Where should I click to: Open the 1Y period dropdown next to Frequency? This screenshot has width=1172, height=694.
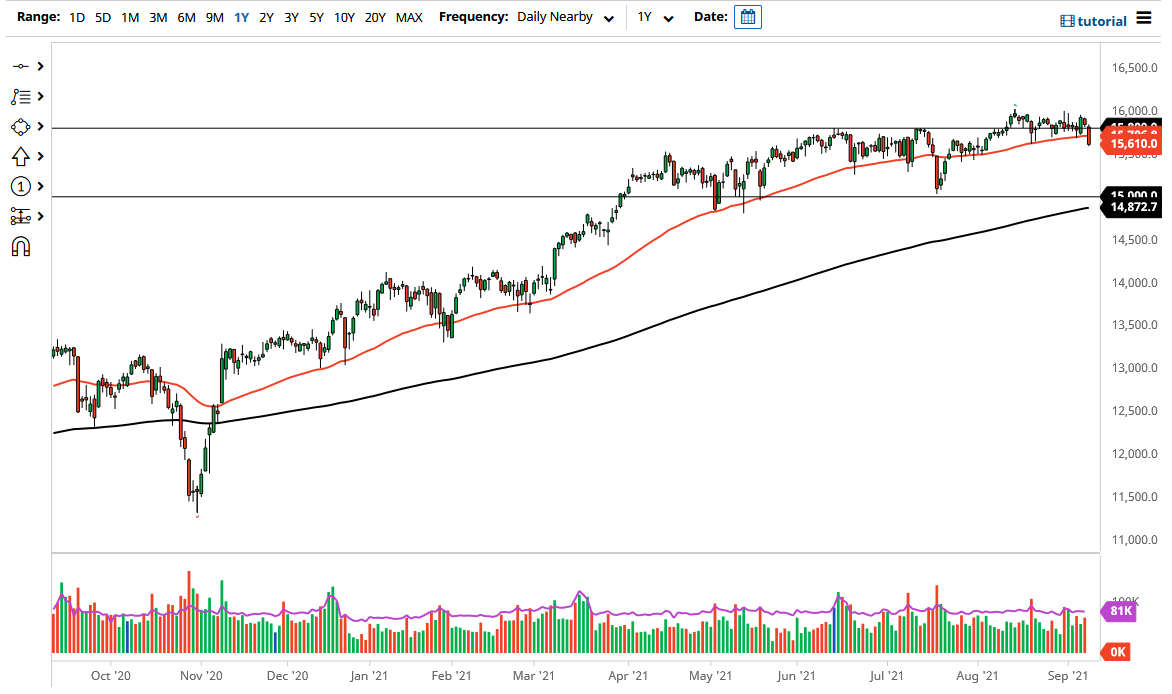point(655,17)
